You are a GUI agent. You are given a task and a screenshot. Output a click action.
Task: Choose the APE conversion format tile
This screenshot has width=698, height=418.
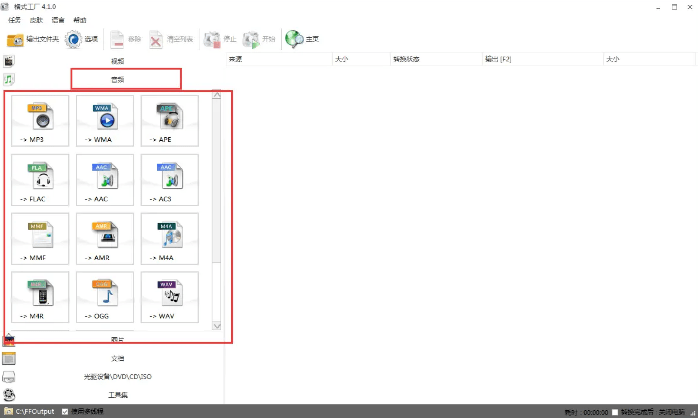170,121
